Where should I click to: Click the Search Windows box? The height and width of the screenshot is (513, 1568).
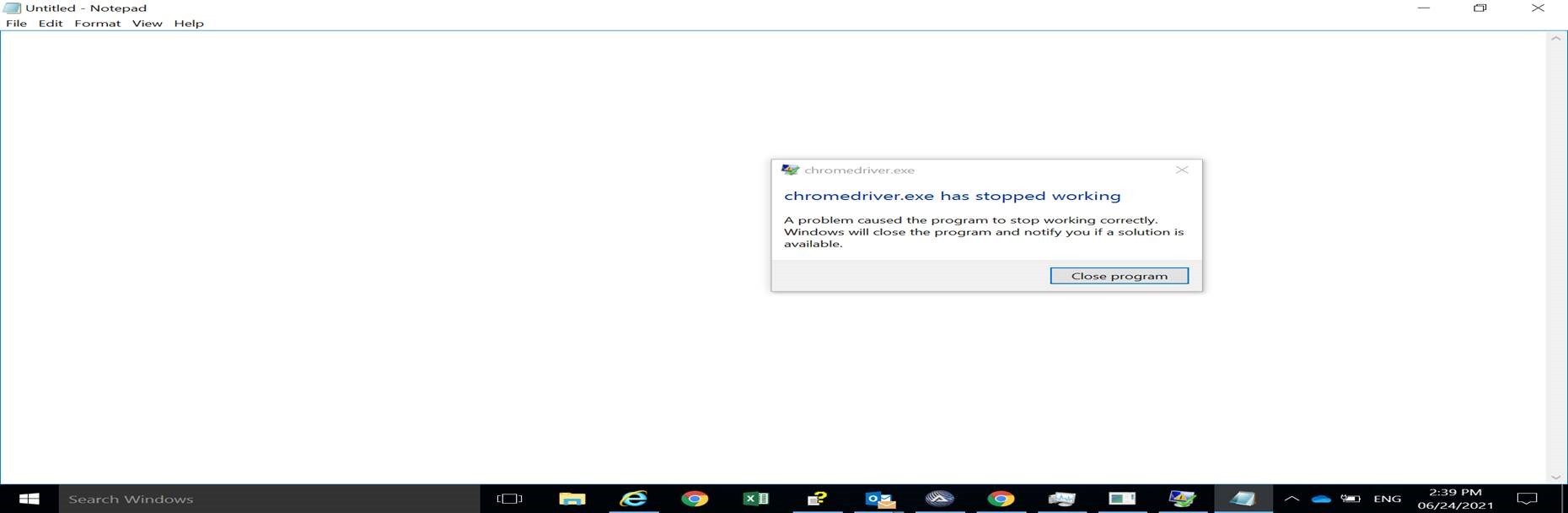tap(269, 499)
